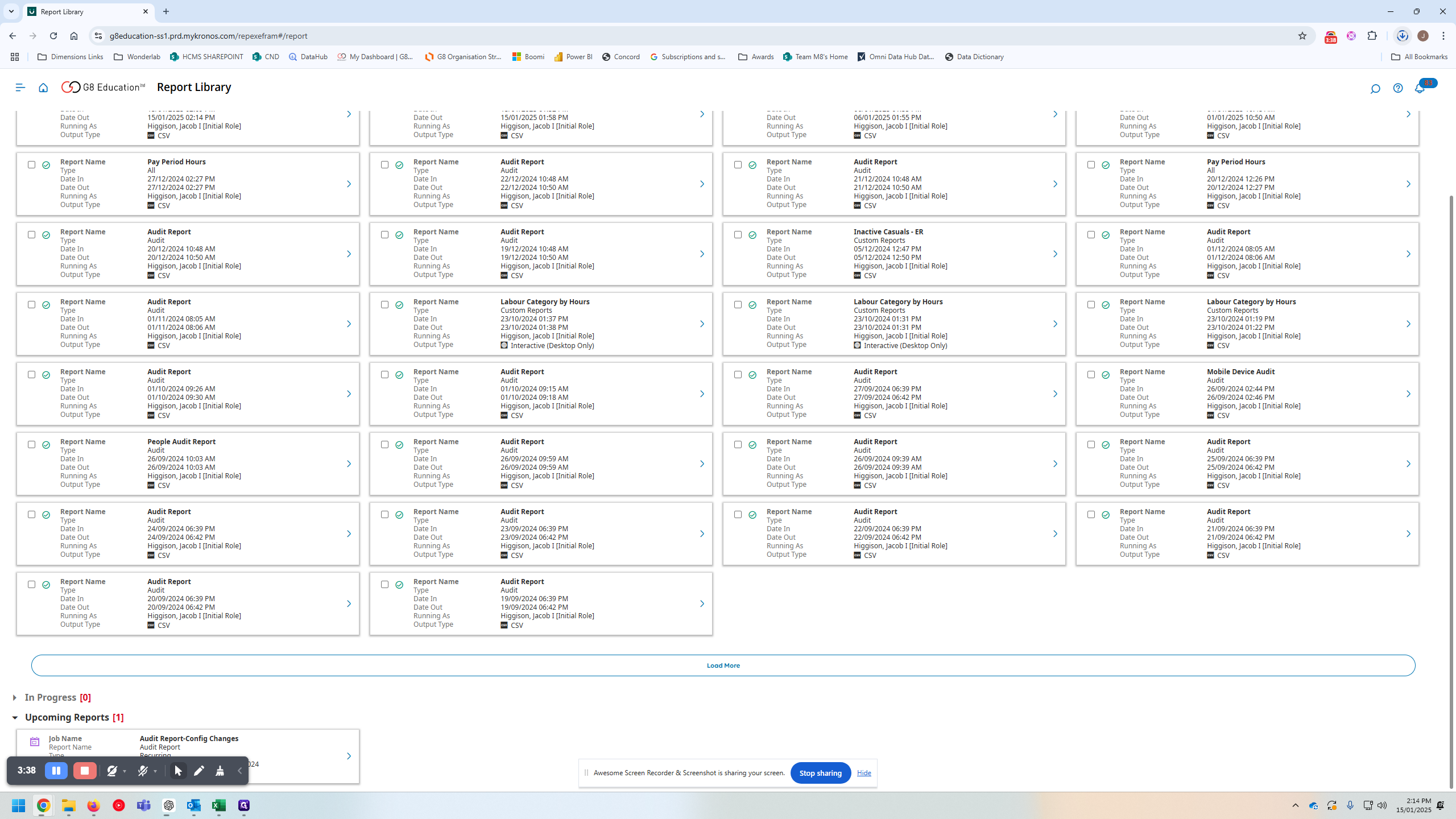Click the Load More button
The height and width of the screenshot is (819, 1456).
coord(723,665)
